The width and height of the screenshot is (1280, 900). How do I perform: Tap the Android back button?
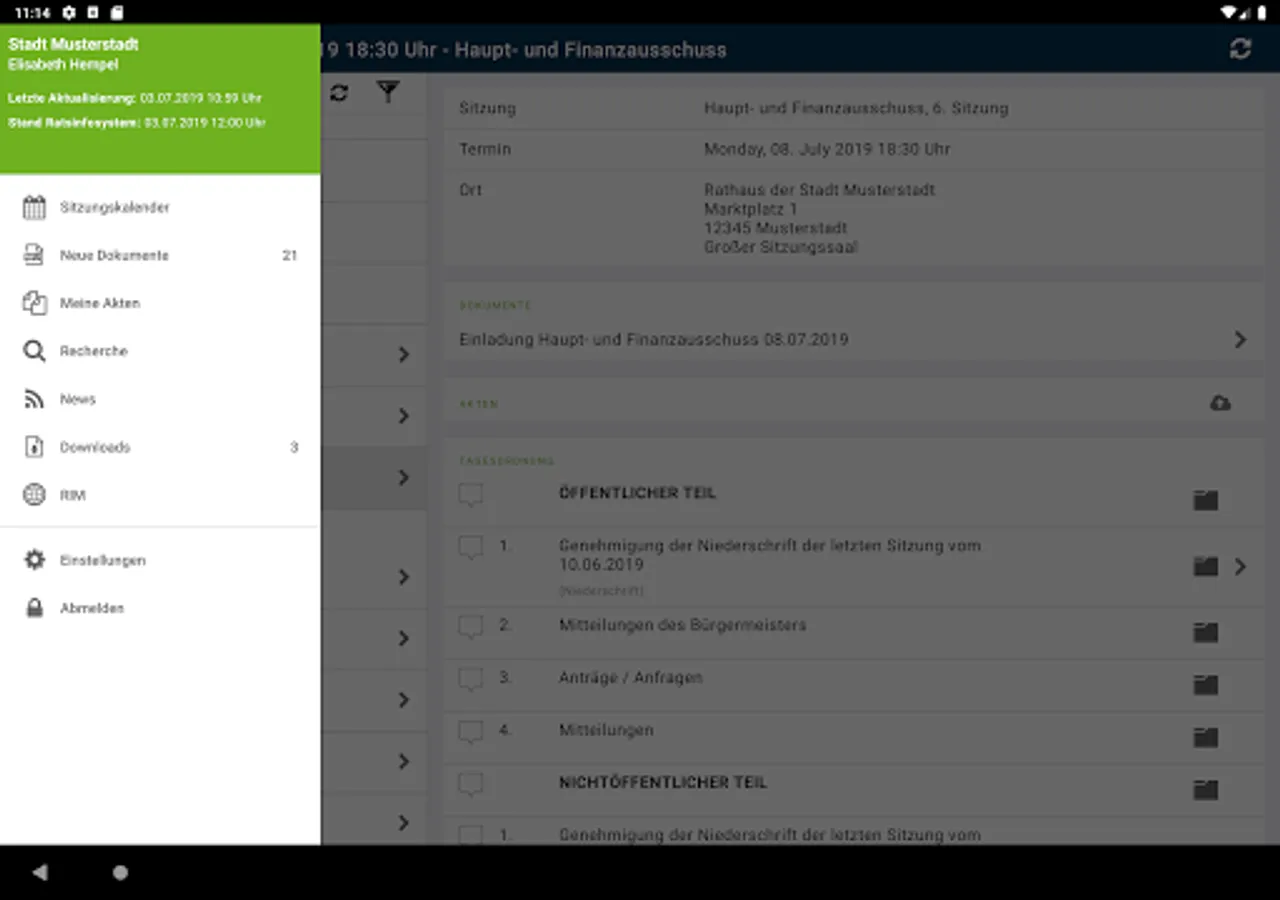(x=40, y=872)
